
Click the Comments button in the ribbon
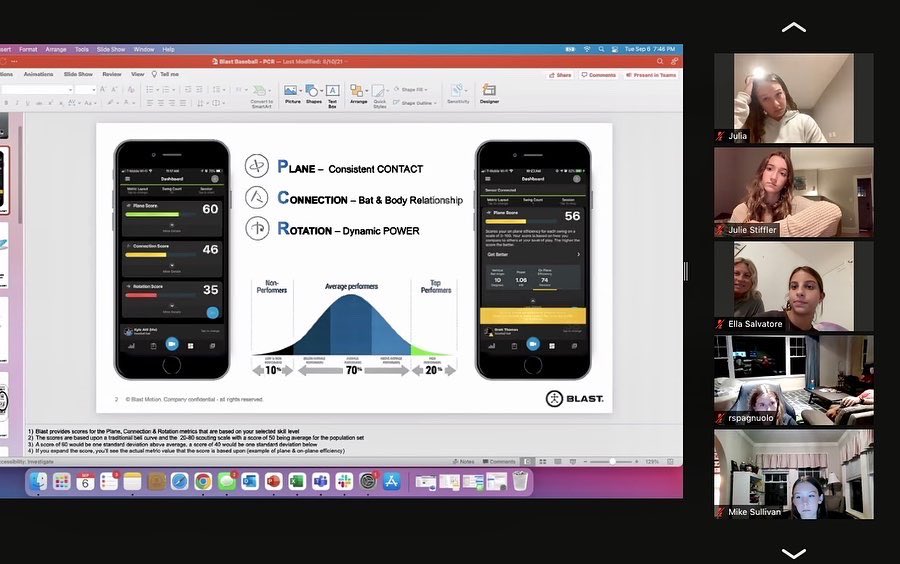599,75
